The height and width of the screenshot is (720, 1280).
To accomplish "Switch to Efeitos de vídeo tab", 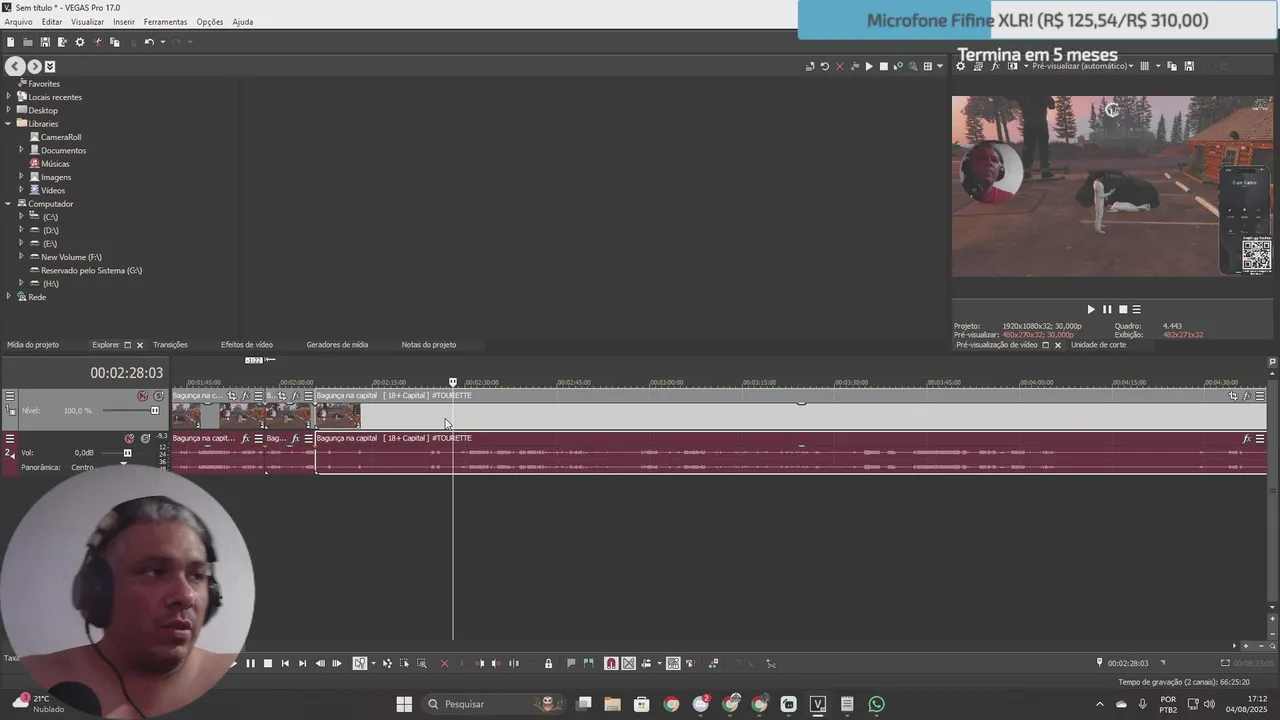I will [246, 345].
